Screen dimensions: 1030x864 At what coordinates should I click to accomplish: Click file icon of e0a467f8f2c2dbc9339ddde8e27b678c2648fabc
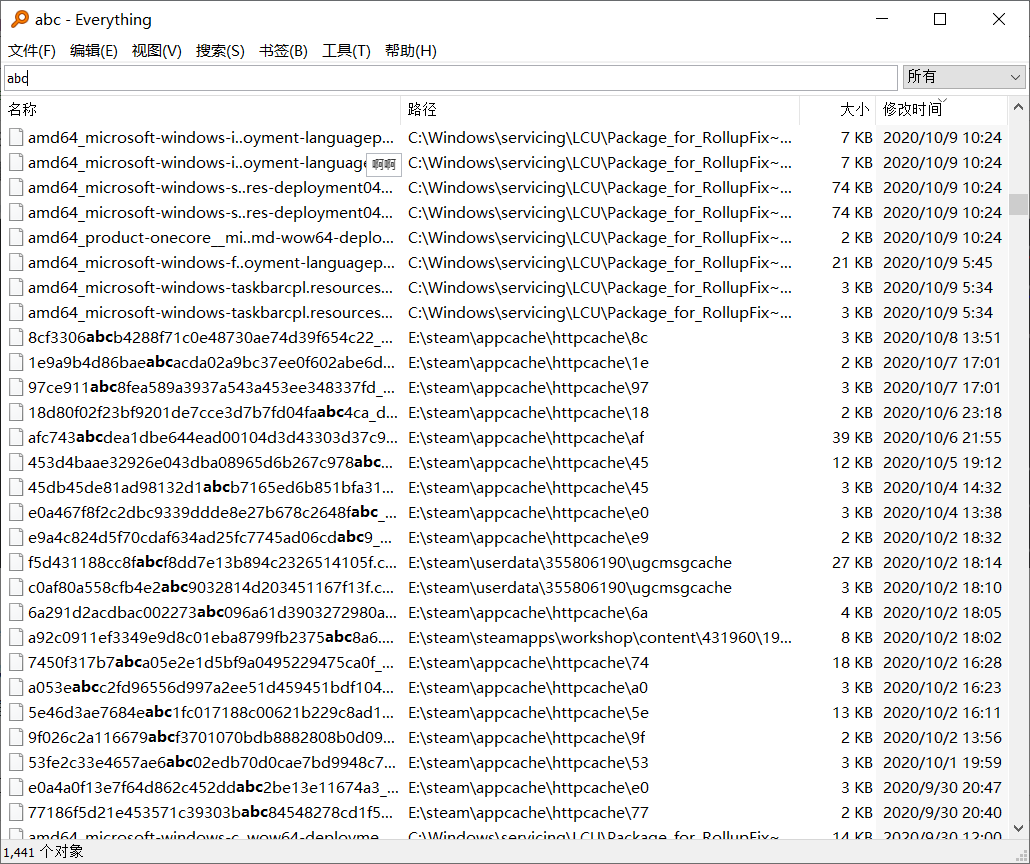pyautogui.click(x=16, y=512)
